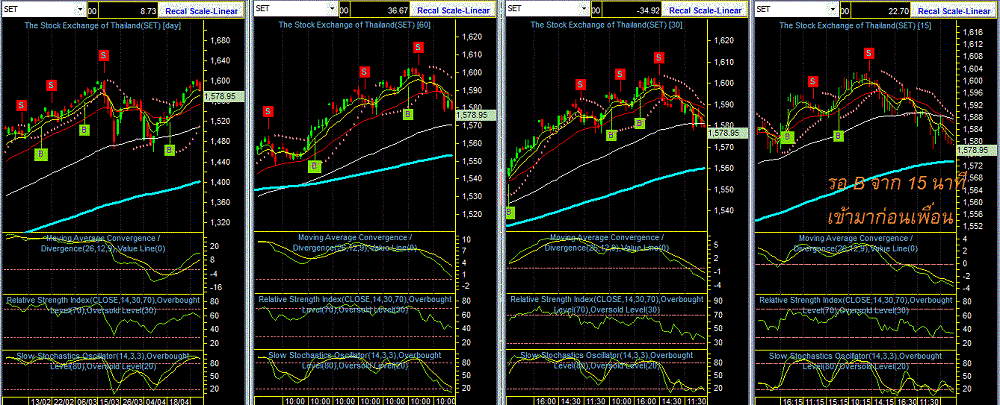Click Recal Scale-Linear on the day chart
Image resolution: width=1000 pixels, height=405 pixels.
pyautogui.click(x=201, y=10)
